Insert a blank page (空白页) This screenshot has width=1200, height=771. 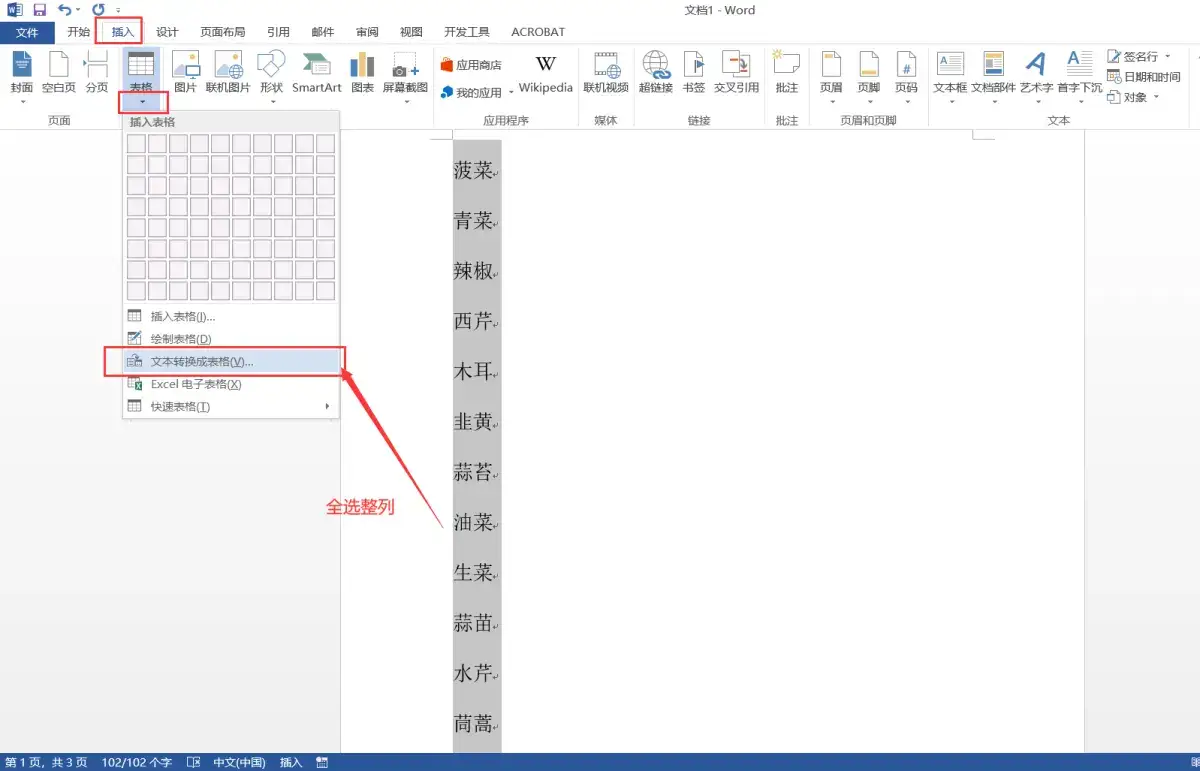click(x=59, y=75)
